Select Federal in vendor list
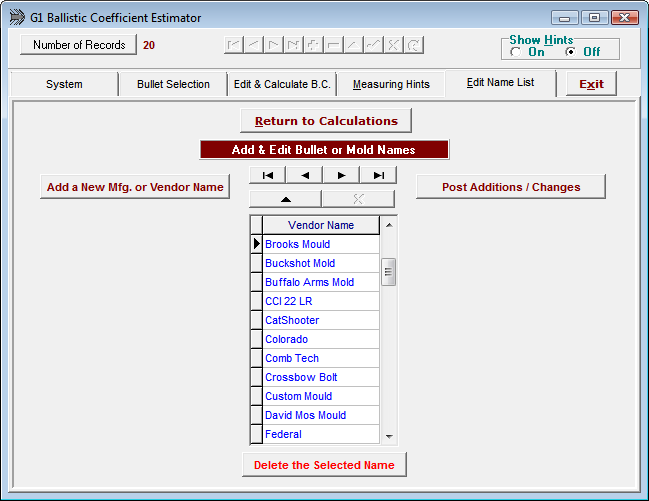This screenshot has height=501, width=649. 321,434
